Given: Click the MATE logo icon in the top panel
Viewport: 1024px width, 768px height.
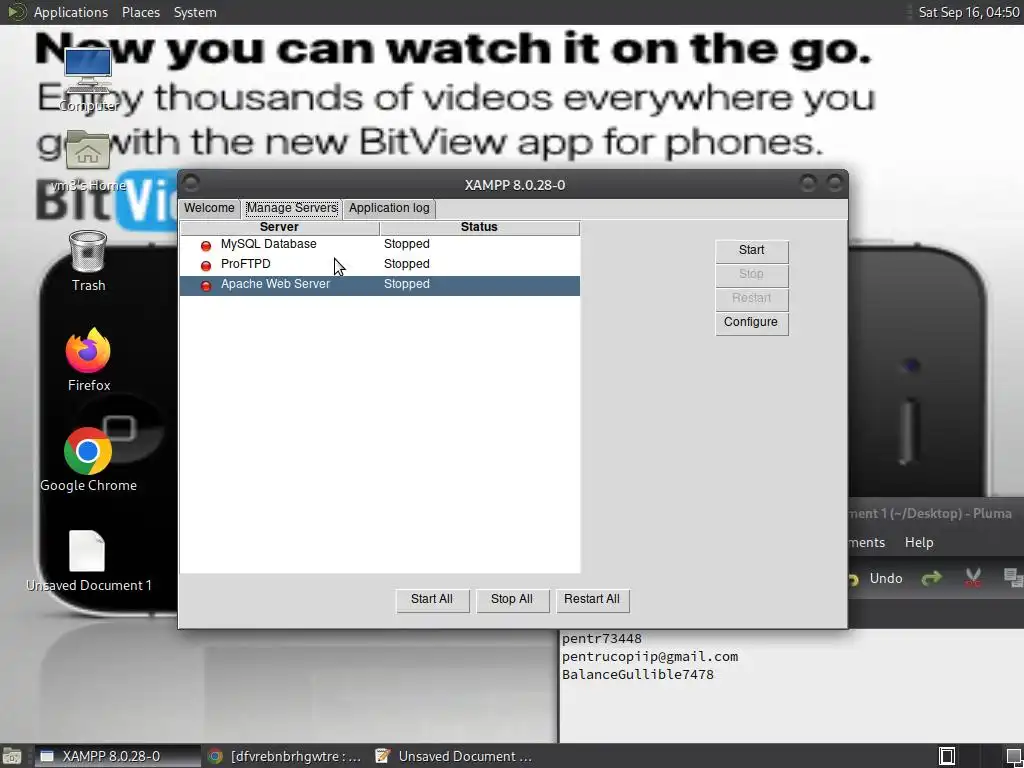Looking at the screenshot, I should [16, 12].
